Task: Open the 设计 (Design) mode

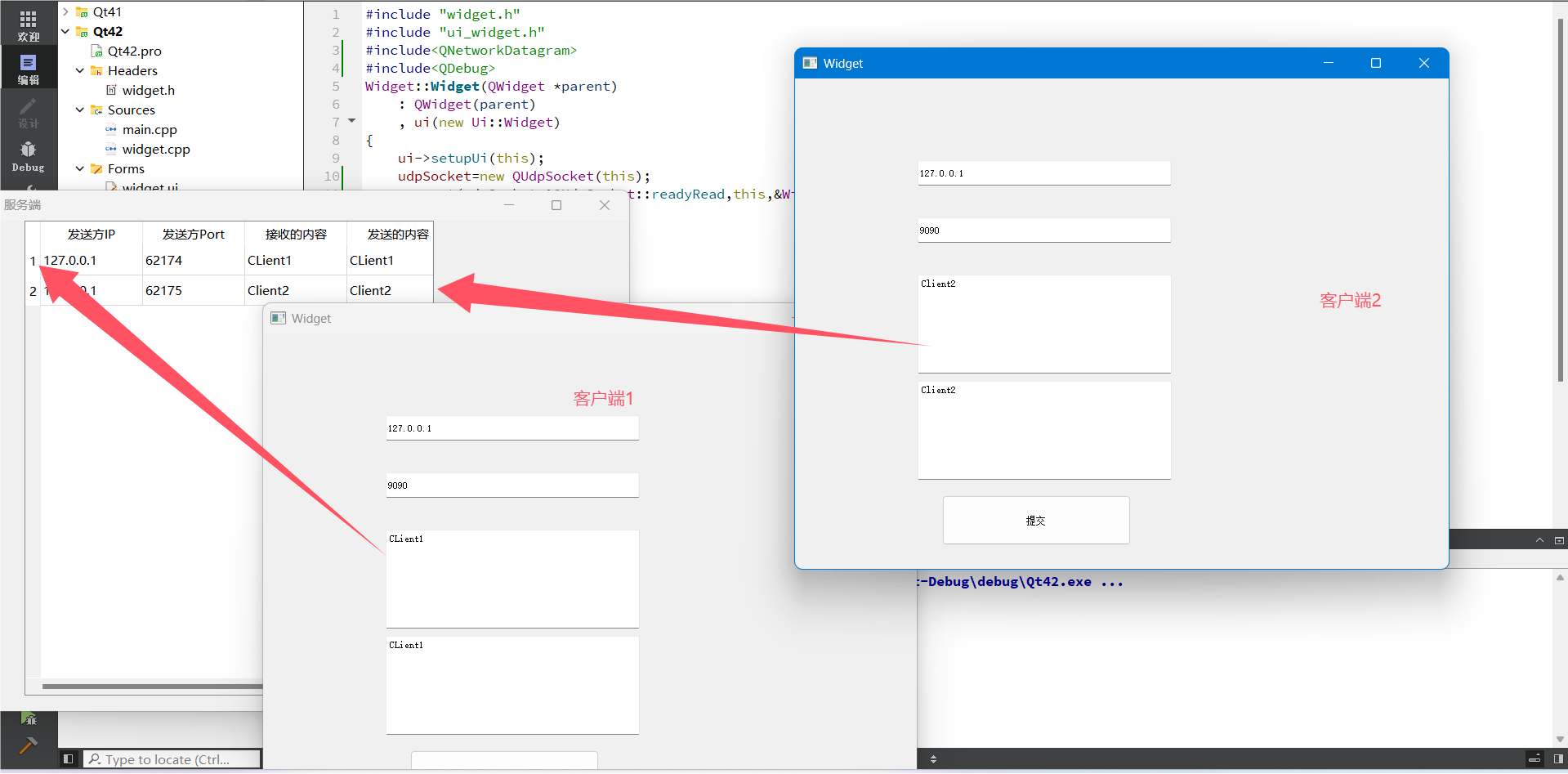Action: pos(29,113)
